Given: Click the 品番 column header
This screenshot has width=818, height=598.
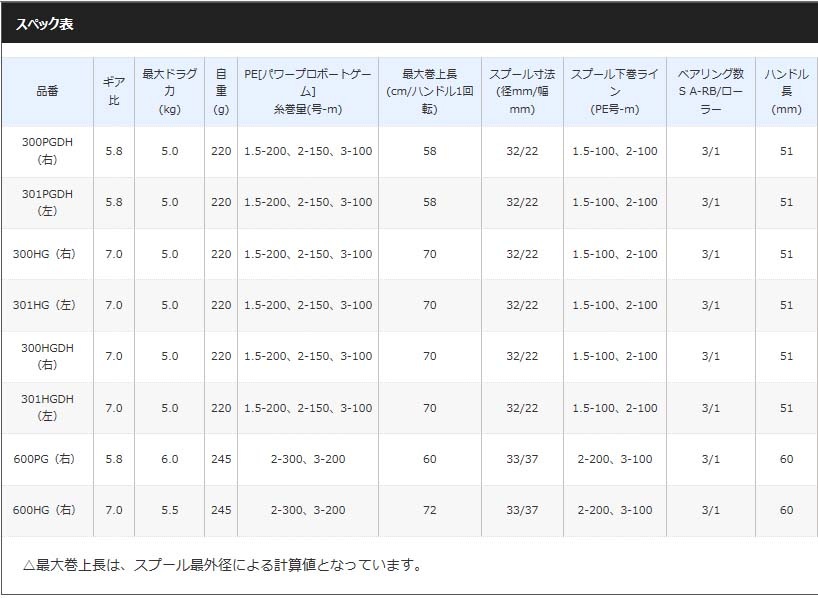Looking at the screenshot, I should point(47,91).
